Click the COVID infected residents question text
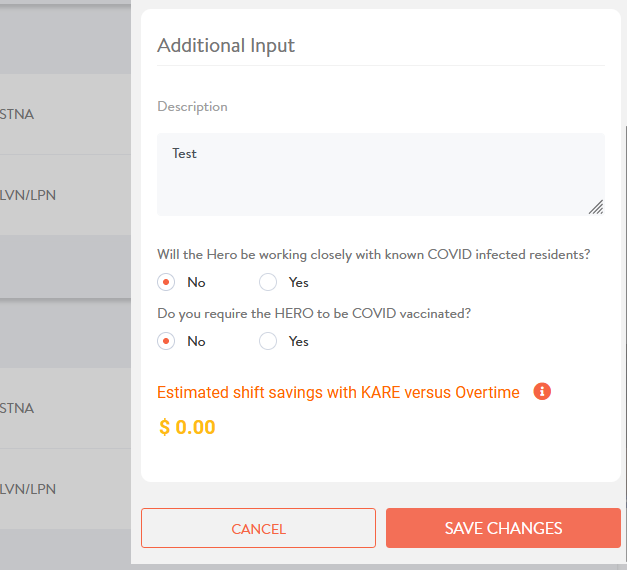This screenshot has width=627, height=570. (373, 255)
